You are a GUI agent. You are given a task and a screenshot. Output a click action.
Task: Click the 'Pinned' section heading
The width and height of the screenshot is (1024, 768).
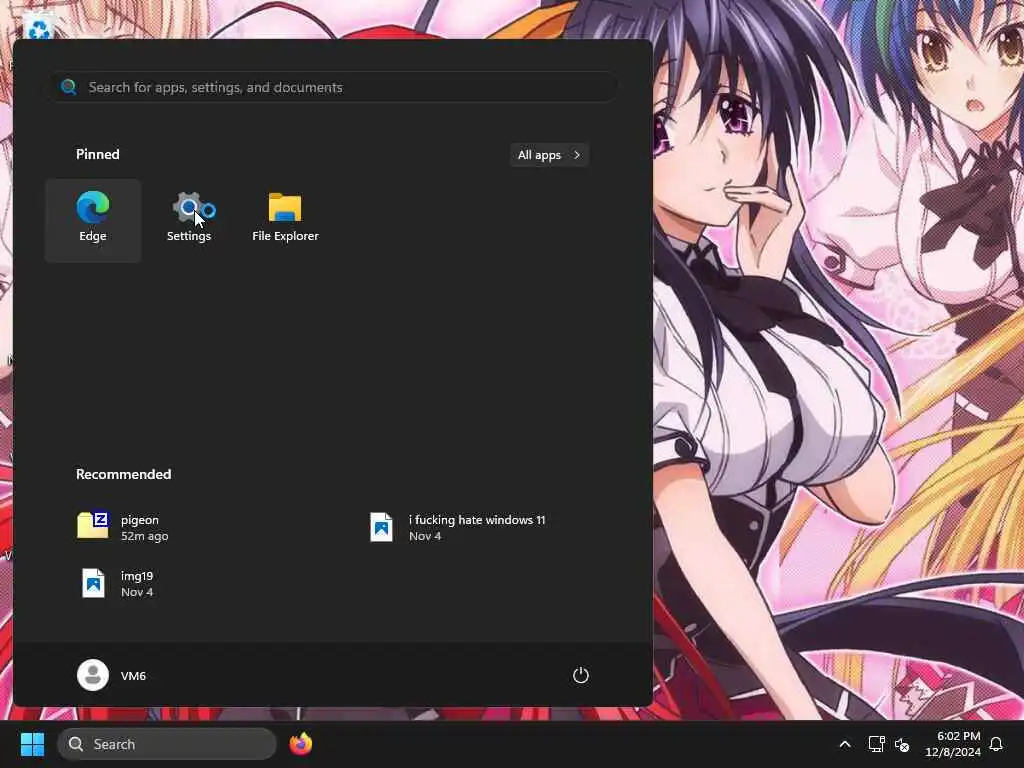tap(97, 154)
